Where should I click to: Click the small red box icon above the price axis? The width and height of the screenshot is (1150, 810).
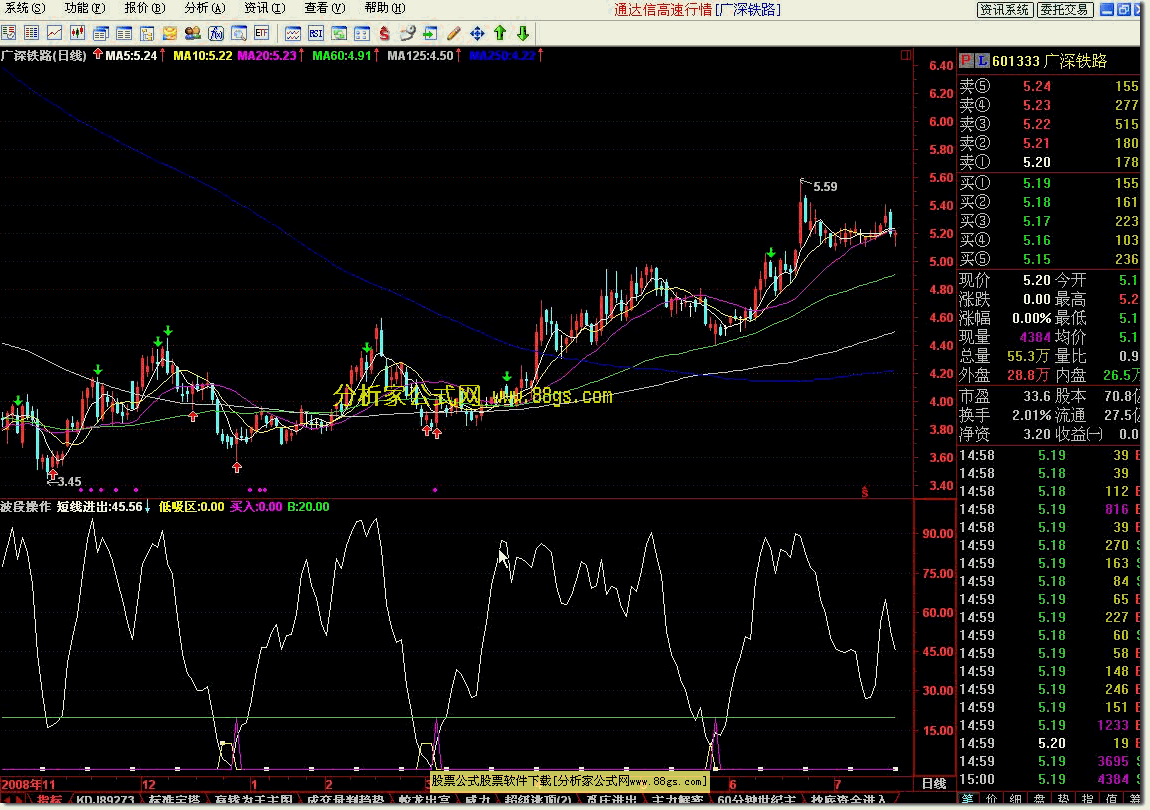point(906,55)
